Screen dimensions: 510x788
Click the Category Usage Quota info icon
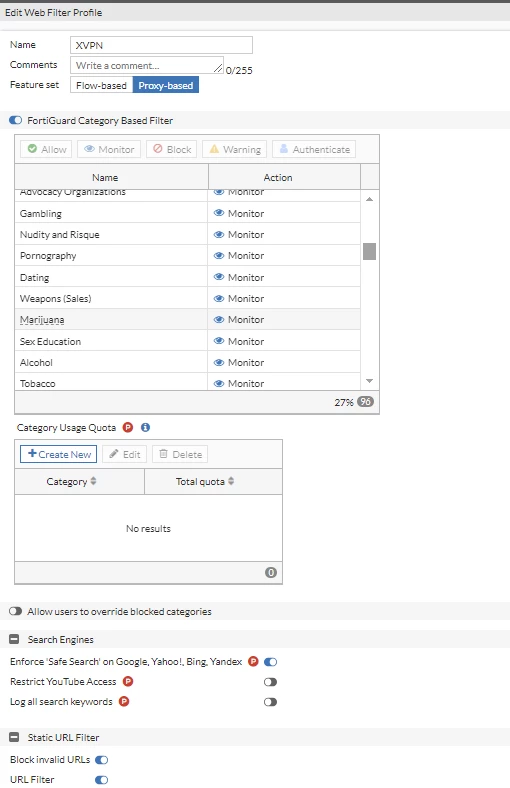(145, 427)
